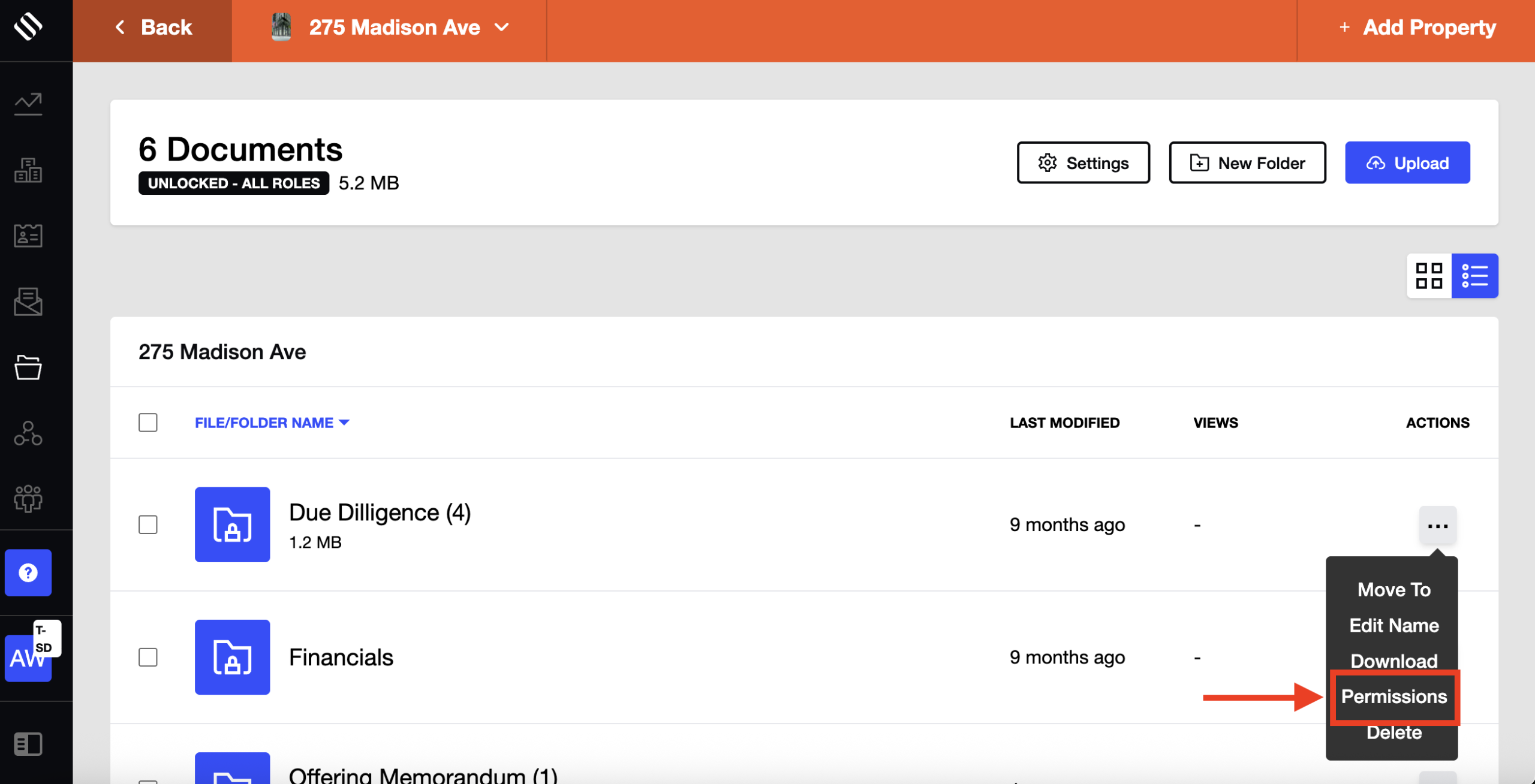Check the Financials folder checkbox

click(148, 657)
